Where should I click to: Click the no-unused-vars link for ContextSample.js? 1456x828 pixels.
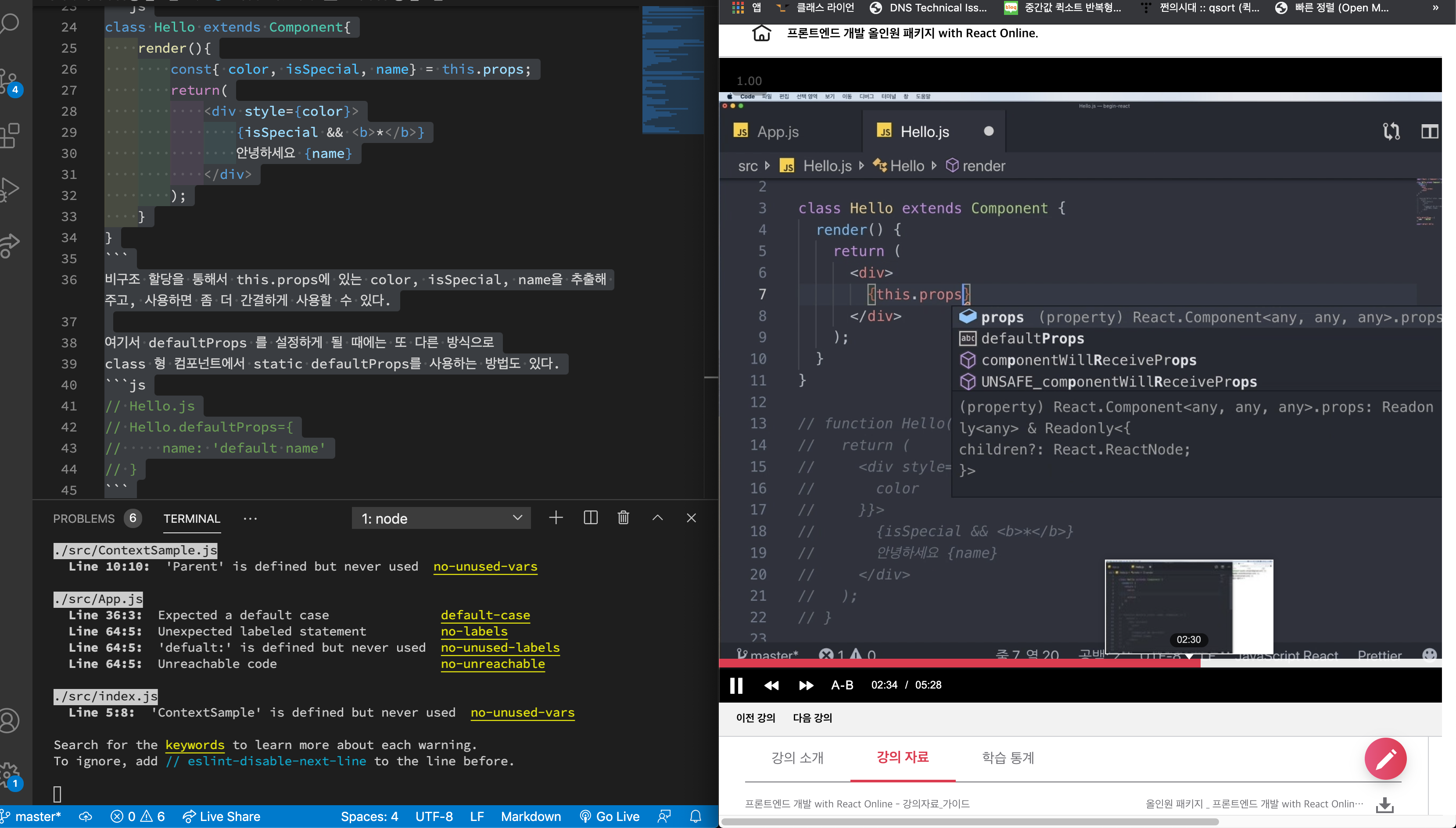click(485, 567)
